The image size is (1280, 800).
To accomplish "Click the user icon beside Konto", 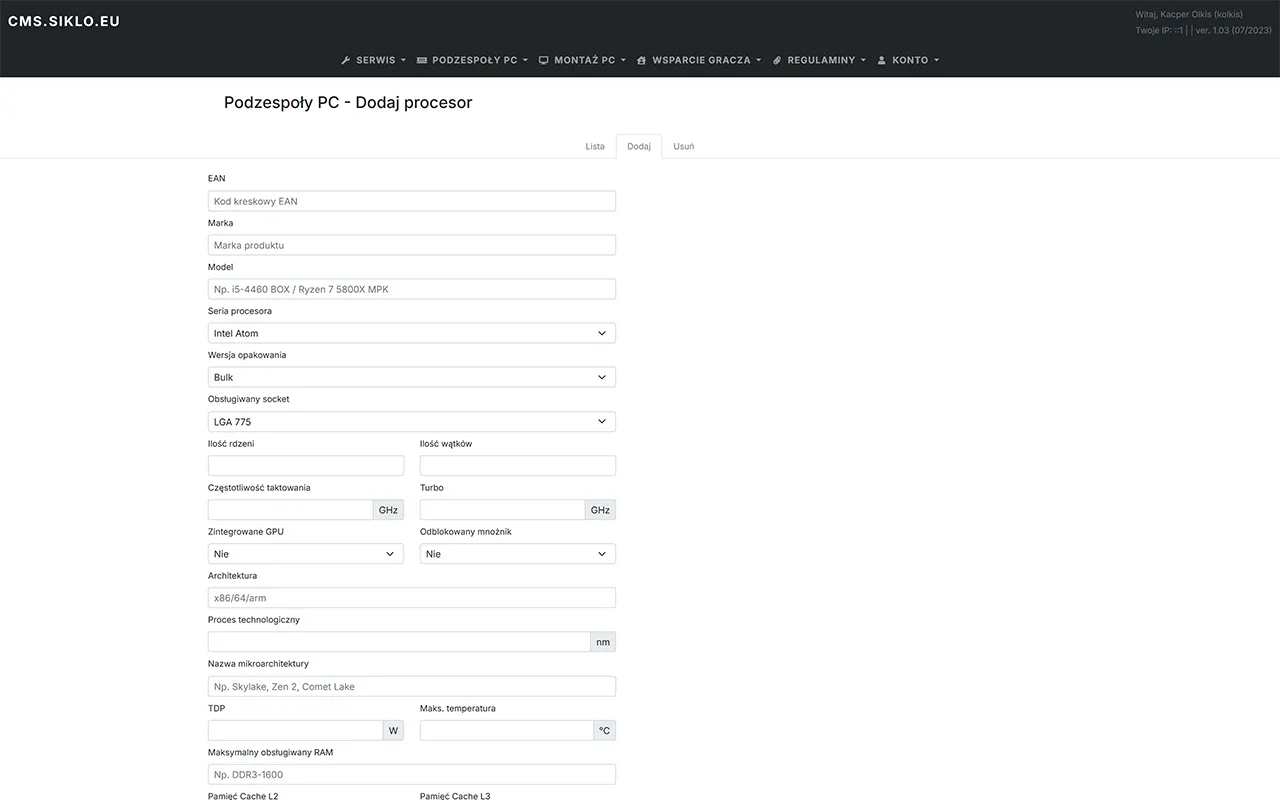I will (x=881, y=60).
